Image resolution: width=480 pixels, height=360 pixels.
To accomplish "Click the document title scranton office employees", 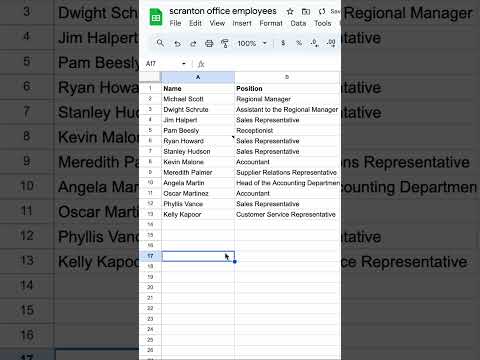I will point(223,11).
